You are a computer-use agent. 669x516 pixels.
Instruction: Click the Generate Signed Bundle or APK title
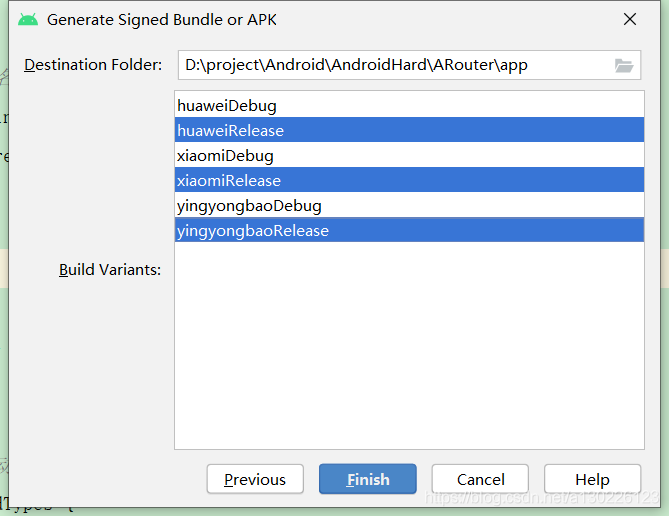point(162,20)
